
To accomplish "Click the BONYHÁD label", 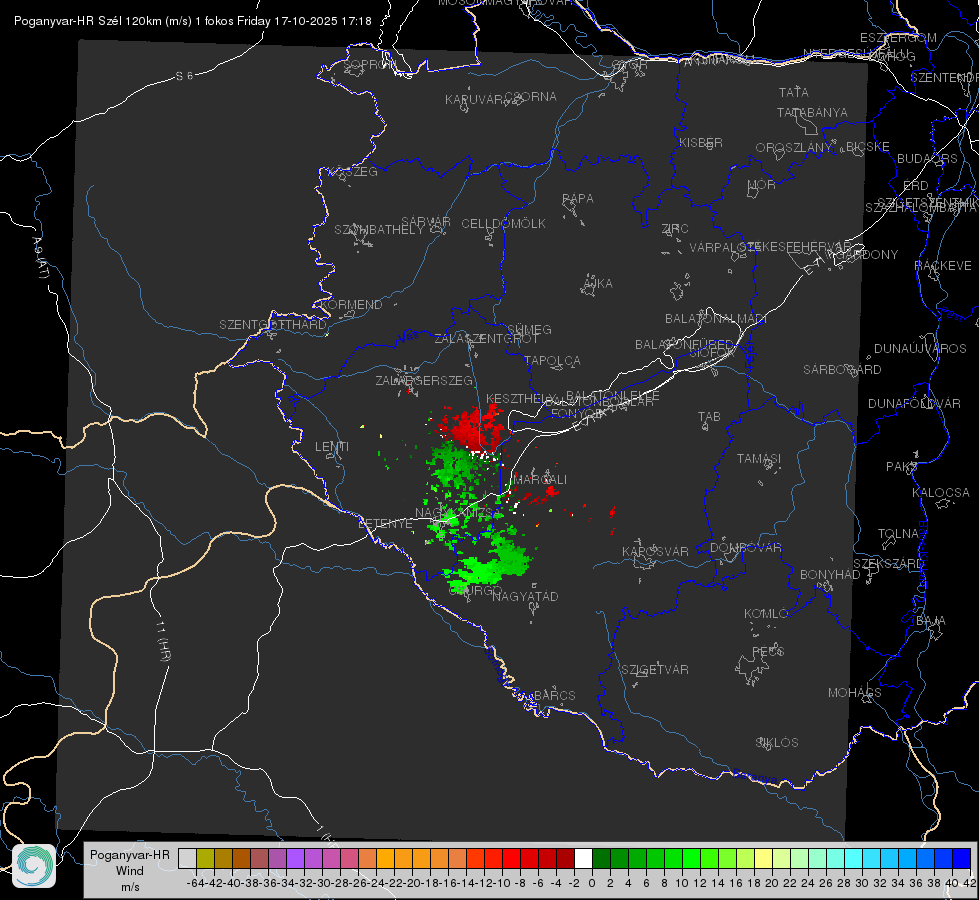I will tap(830, 575).
